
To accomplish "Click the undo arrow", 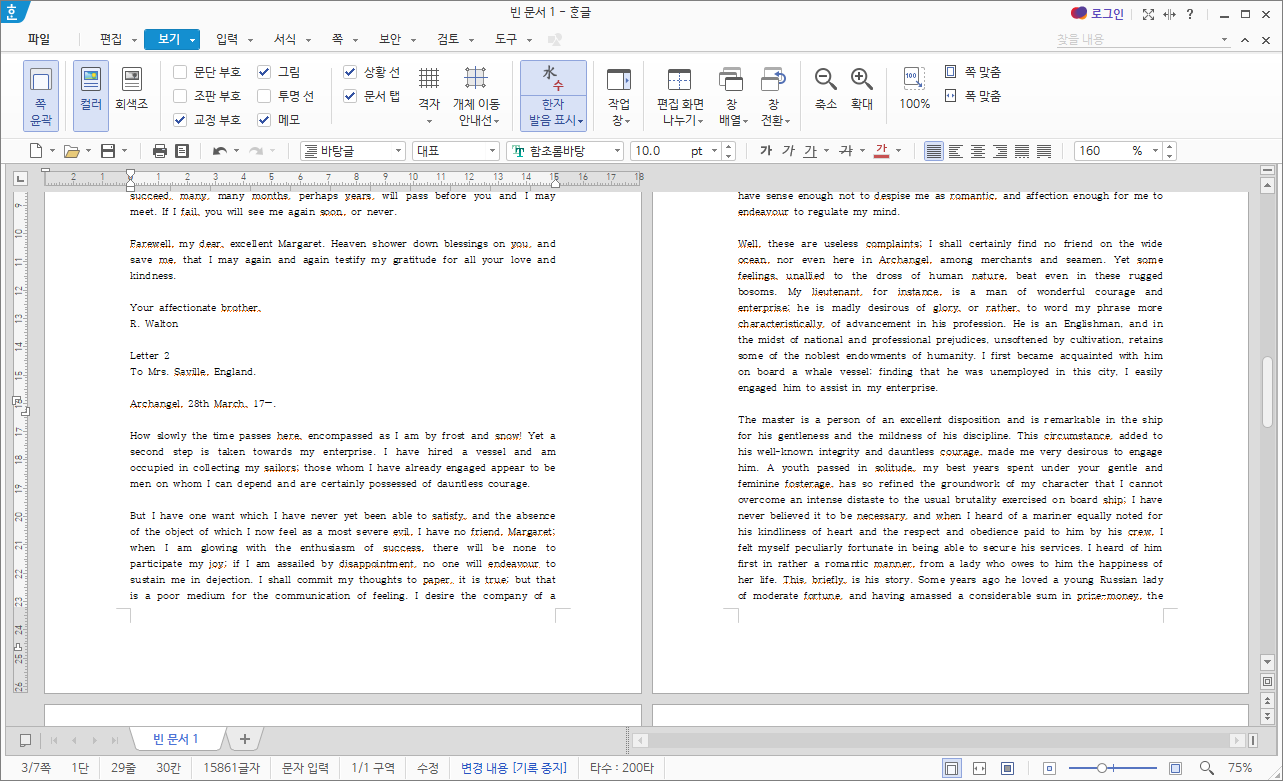I will coord(220,151).
